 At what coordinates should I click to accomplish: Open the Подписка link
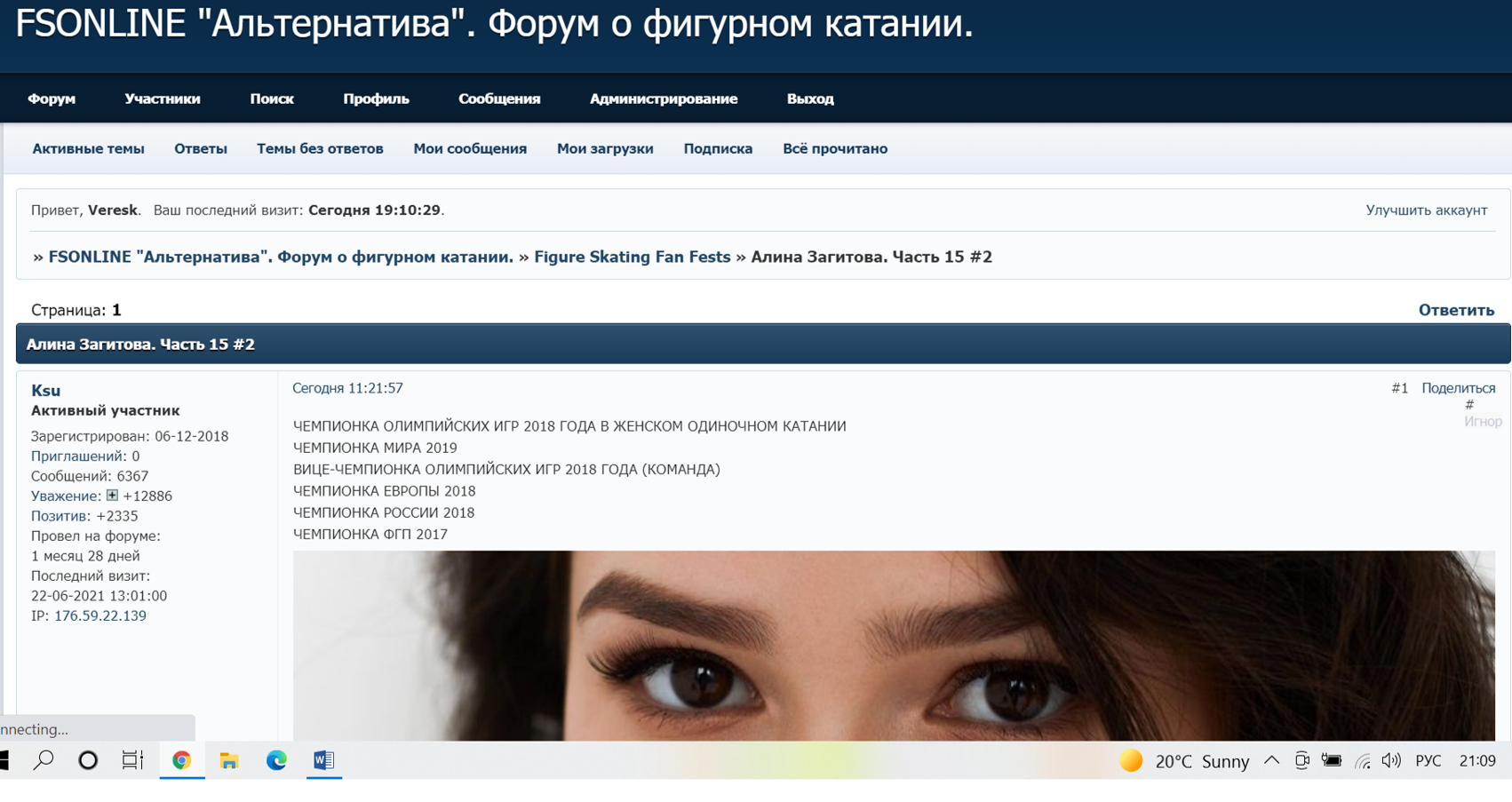point(718,148)
